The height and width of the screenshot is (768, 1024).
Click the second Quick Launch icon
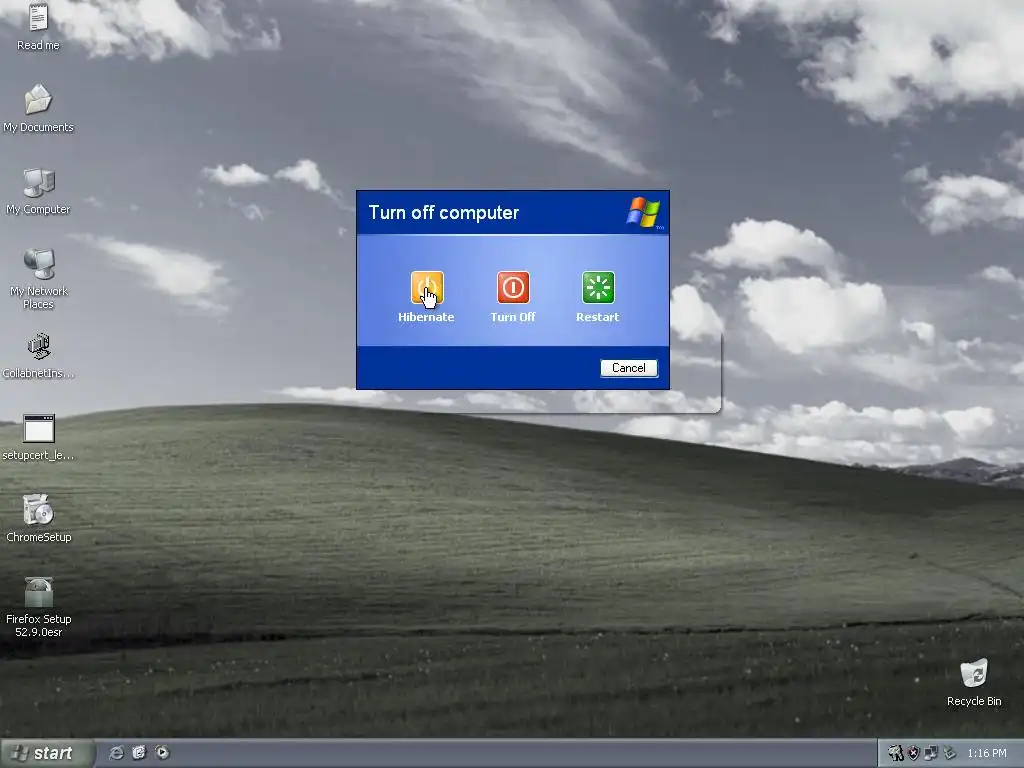coord(139,753)
